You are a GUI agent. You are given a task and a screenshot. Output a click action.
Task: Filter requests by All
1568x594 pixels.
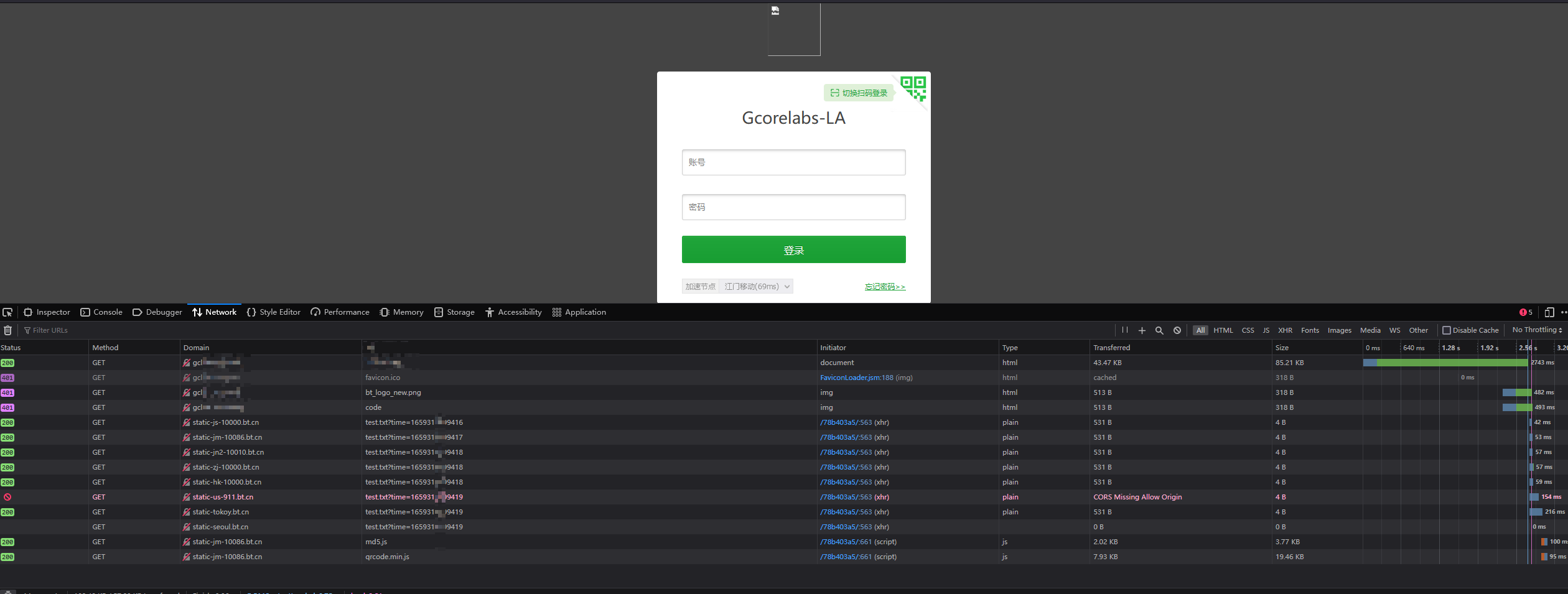[1200, 330]
